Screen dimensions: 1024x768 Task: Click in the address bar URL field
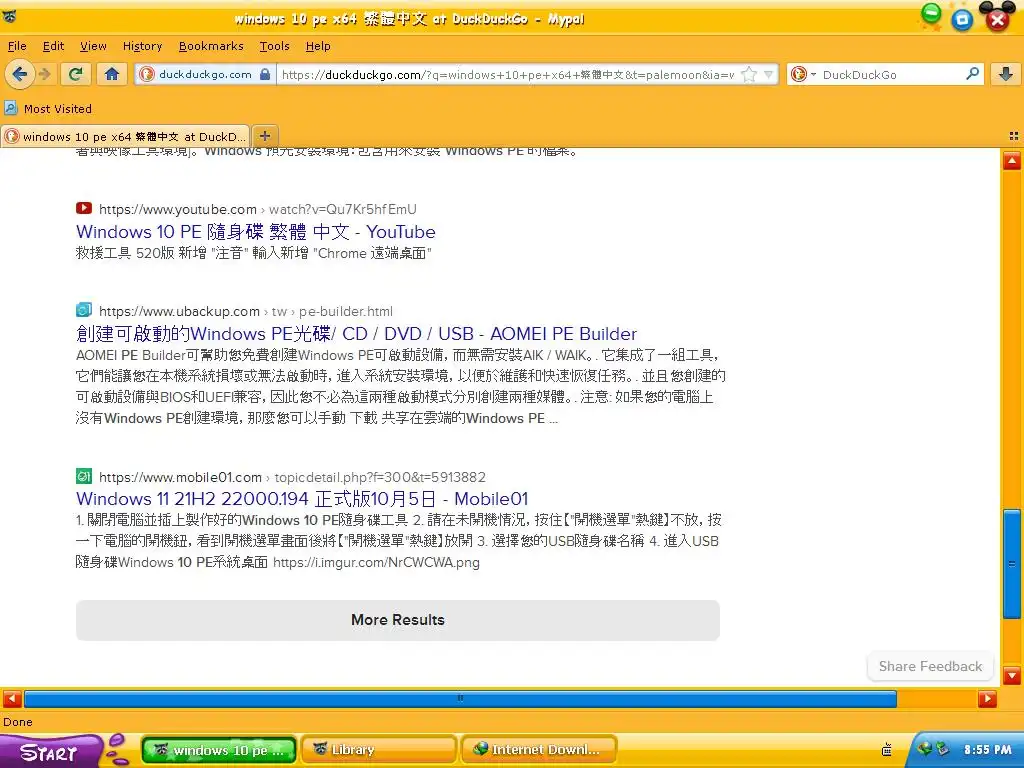[x=507, y=74]
